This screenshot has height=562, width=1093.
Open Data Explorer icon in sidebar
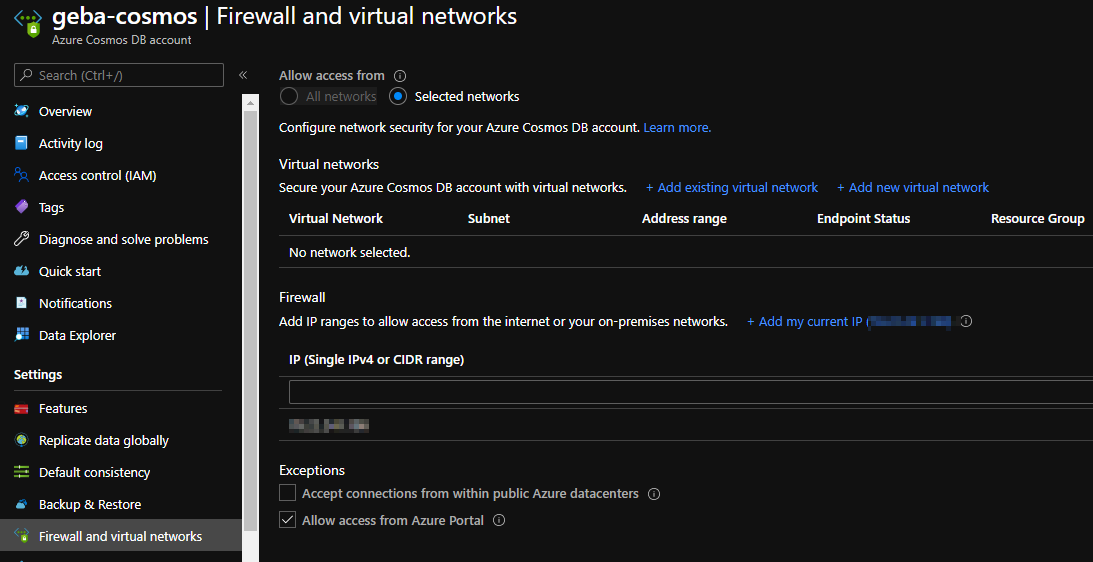21,335
